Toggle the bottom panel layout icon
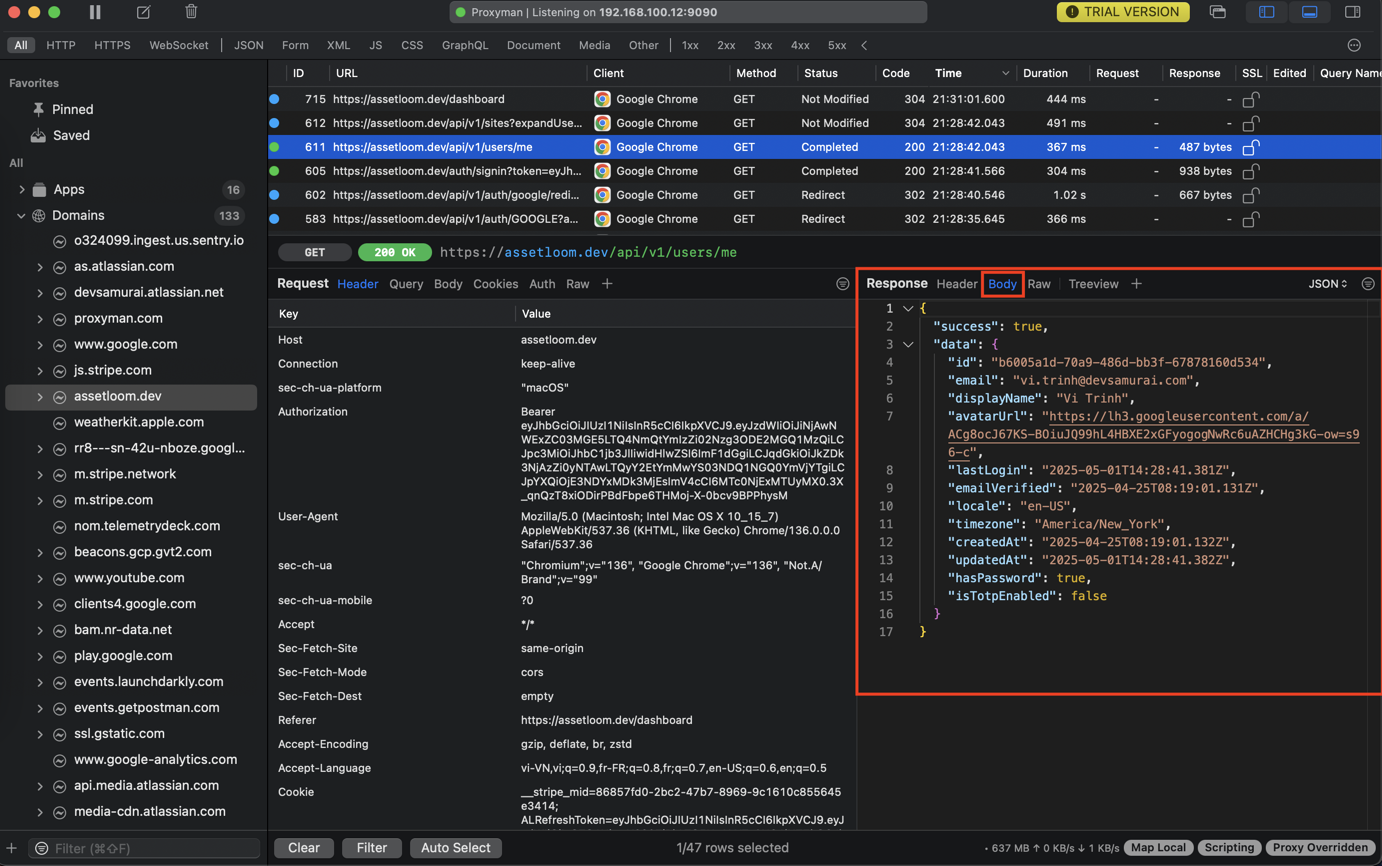Image resolution: width=1382 pixels, height=866 pixels. 1309,12
